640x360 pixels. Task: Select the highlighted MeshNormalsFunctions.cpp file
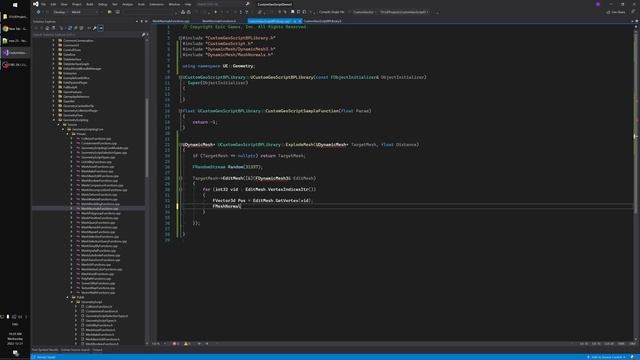pyautogui.click(x=100, y=209)
